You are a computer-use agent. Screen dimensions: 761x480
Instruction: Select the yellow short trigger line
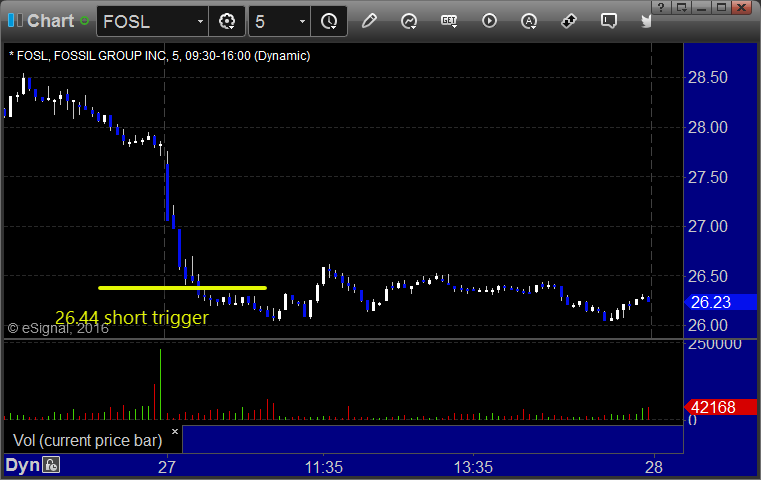(x=182, y=288)
